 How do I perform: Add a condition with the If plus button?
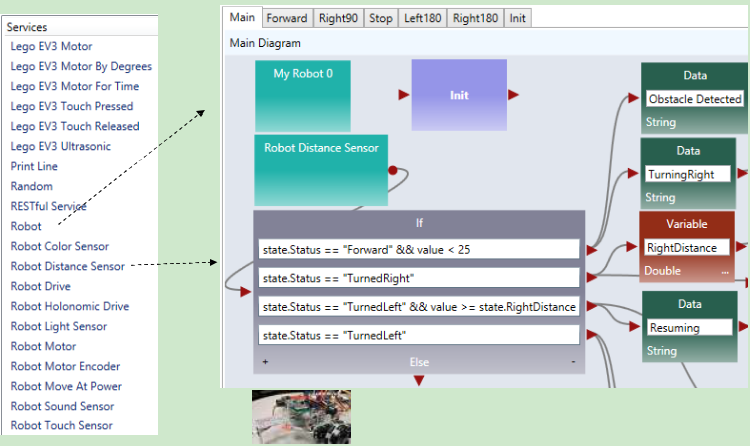tap(265, 361)
